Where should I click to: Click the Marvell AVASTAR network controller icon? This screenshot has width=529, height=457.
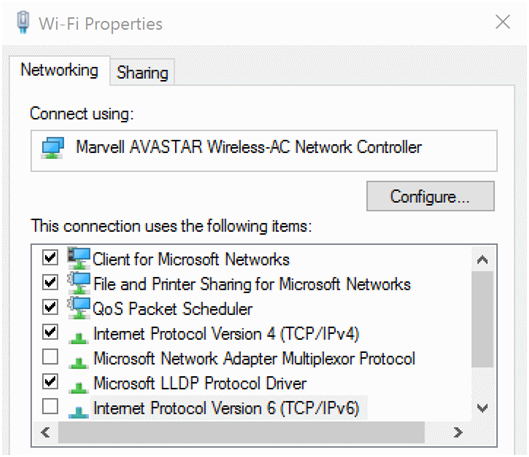(x=52, y=148)
